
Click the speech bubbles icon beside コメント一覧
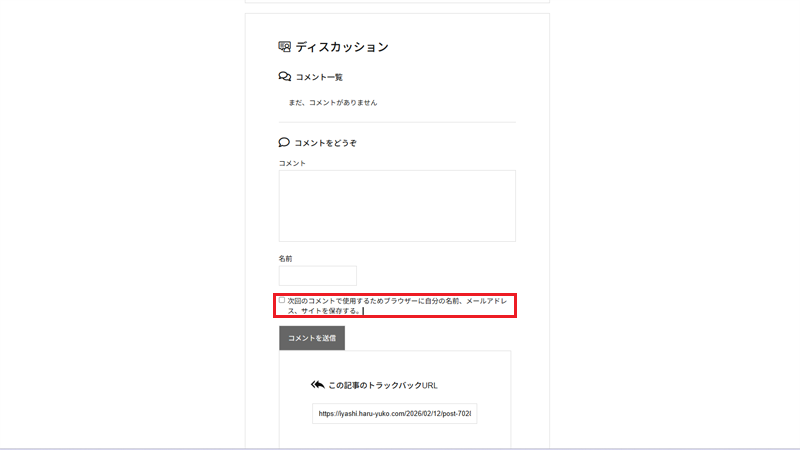pos(285,77)
